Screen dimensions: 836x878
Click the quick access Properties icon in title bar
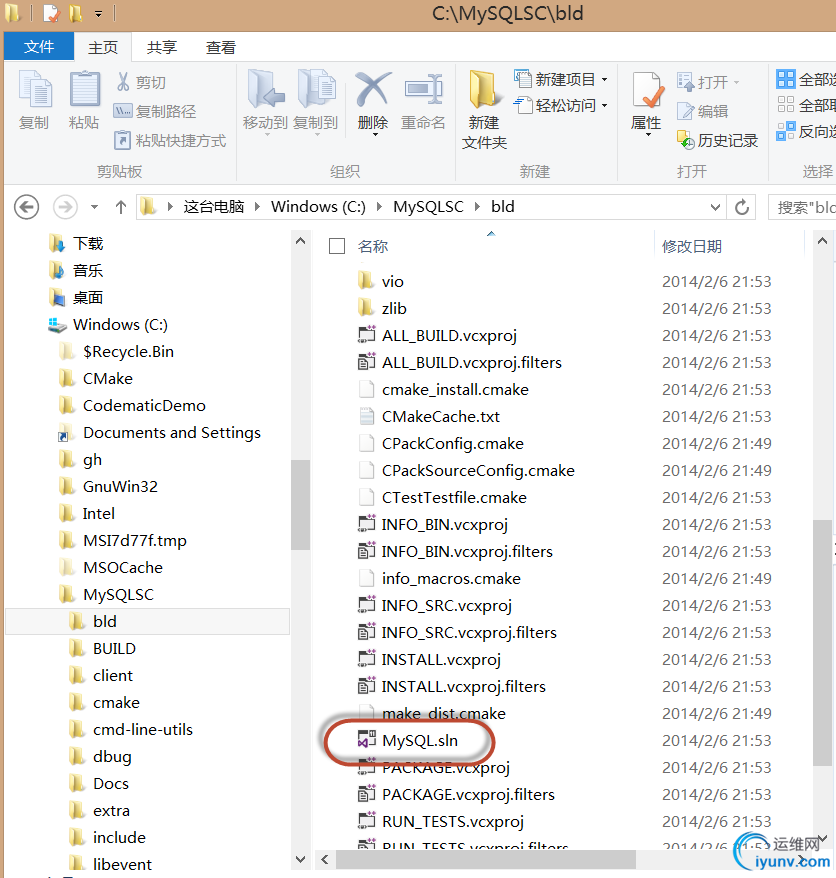(x=51, y=13)
